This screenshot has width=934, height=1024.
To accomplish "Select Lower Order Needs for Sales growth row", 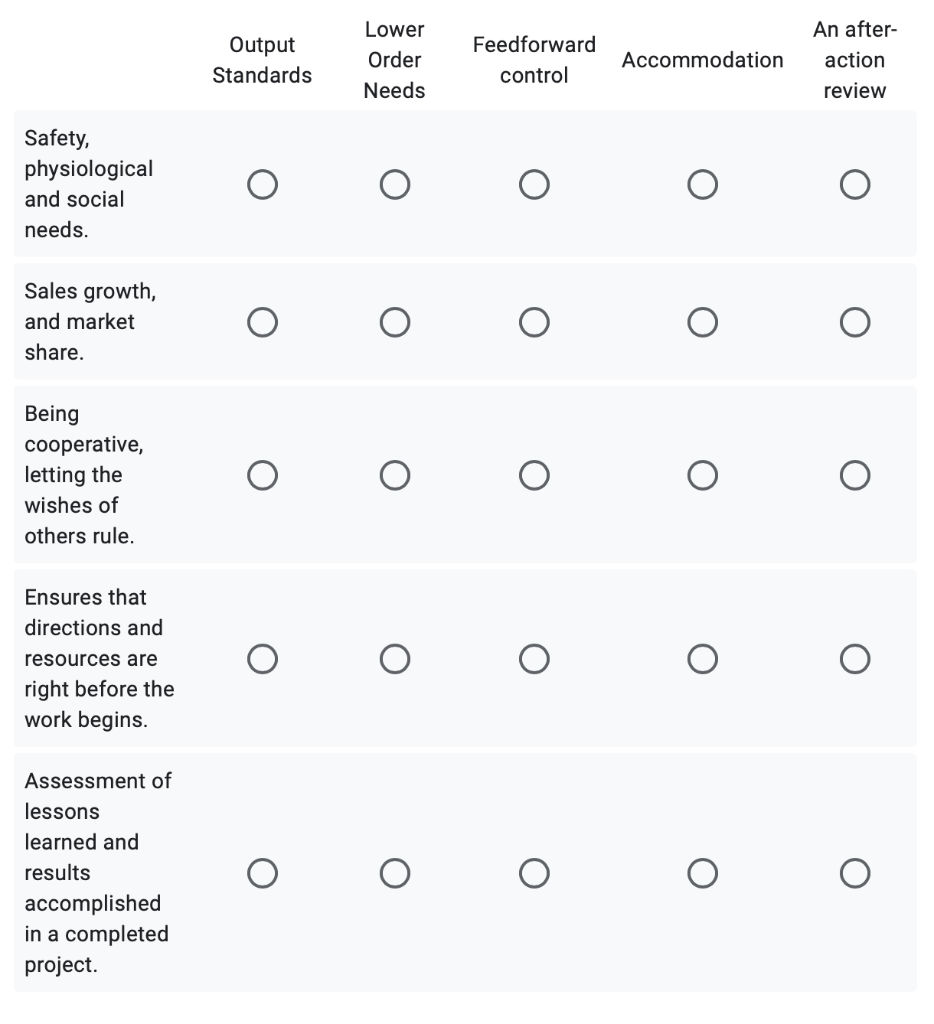I will [x=396, y=322].
